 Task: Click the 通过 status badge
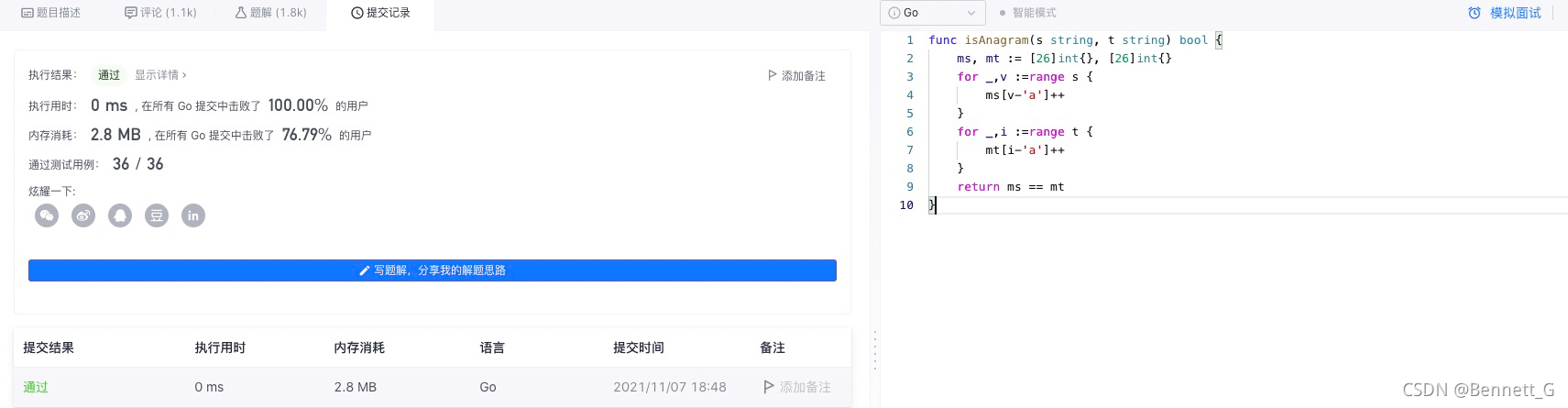pyautogui.click(x=109, y=75)
